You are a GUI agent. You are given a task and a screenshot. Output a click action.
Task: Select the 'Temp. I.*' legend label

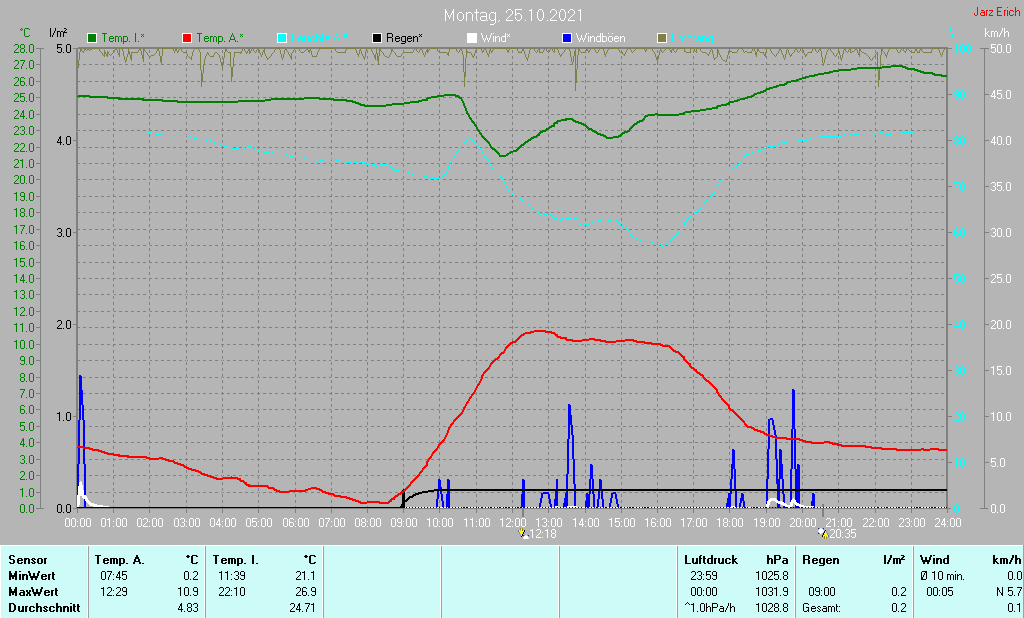coord(124,38)
